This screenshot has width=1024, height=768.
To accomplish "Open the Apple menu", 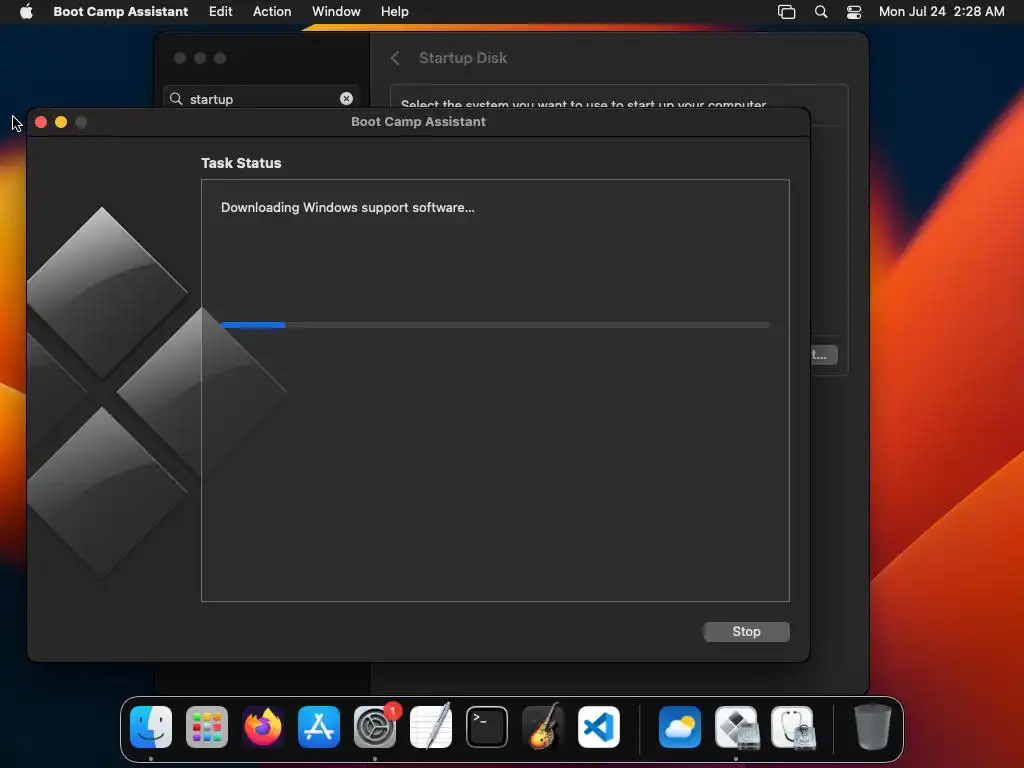I will (x=26, y=11).
